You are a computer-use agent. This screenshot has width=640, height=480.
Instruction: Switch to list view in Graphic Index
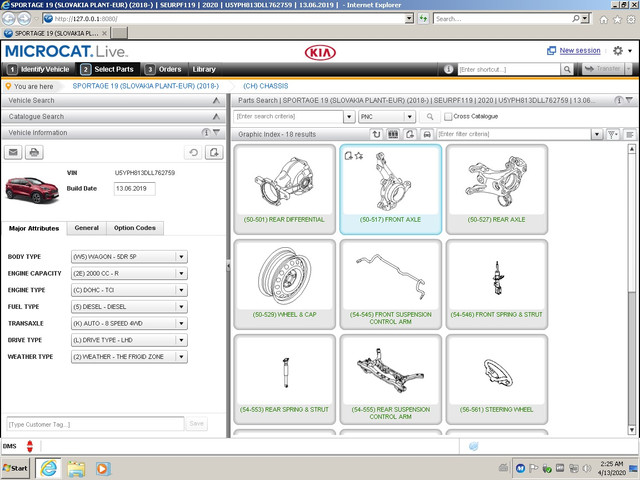(630, 134)
